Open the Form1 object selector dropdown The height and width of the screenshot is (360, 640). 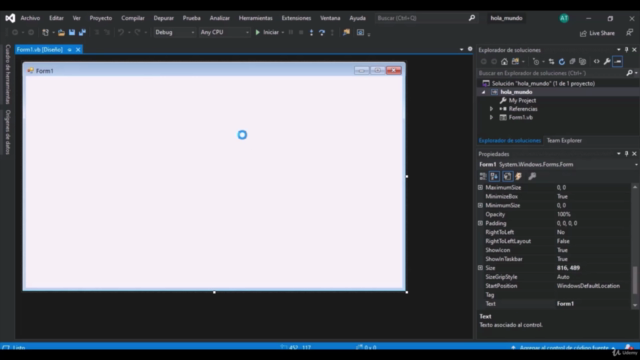click(636, 164)
